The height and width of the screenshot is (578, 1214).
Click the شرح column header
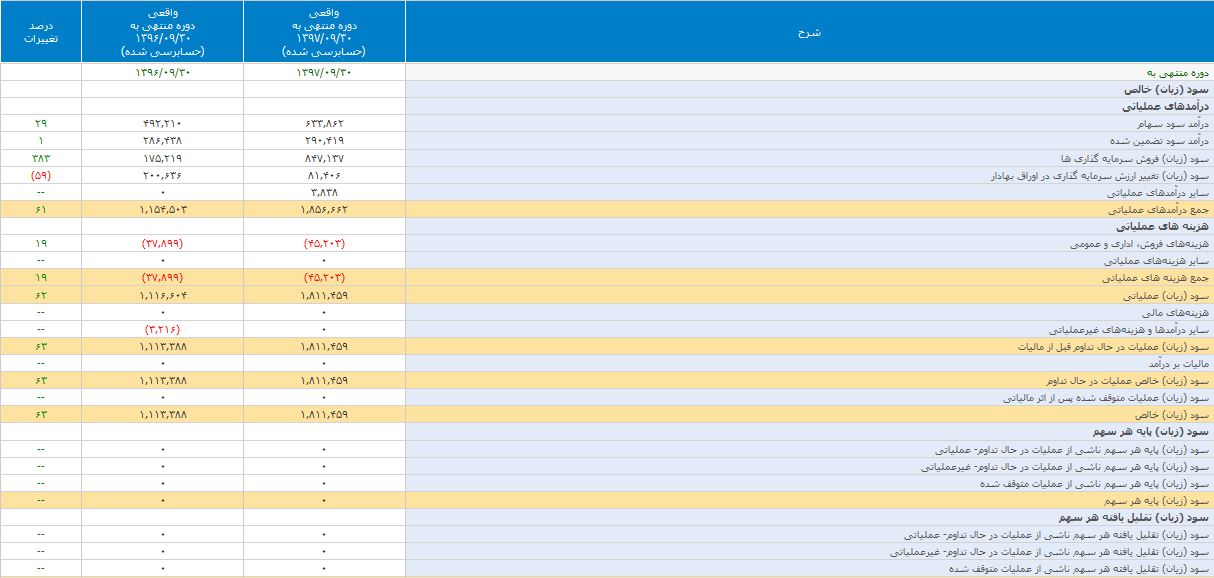(809, 32)
